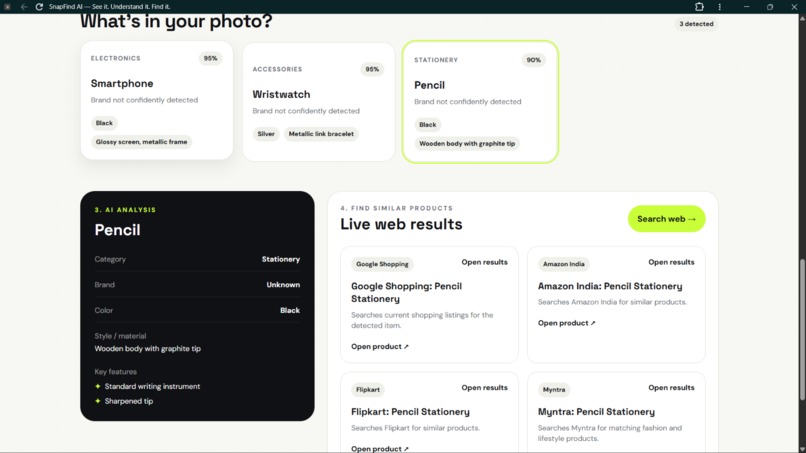This screenshot has height=453, width=806.
Task: Click the Black tag on Pencil card
Action: tap(427, 124)
